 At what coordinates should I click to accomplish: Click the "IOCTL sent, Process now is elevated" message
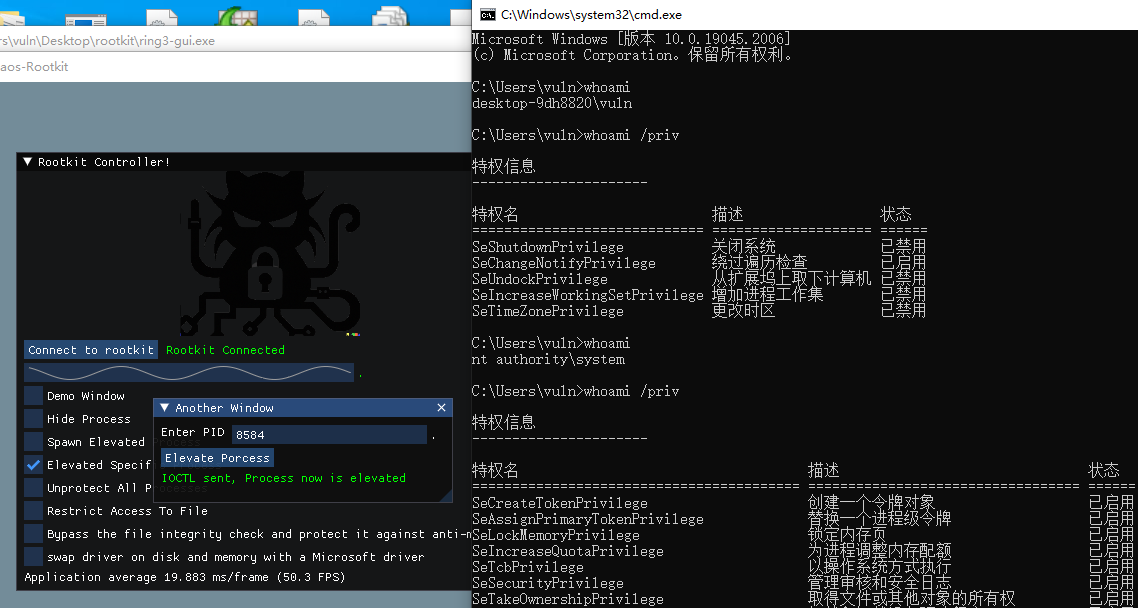(284, 478)
